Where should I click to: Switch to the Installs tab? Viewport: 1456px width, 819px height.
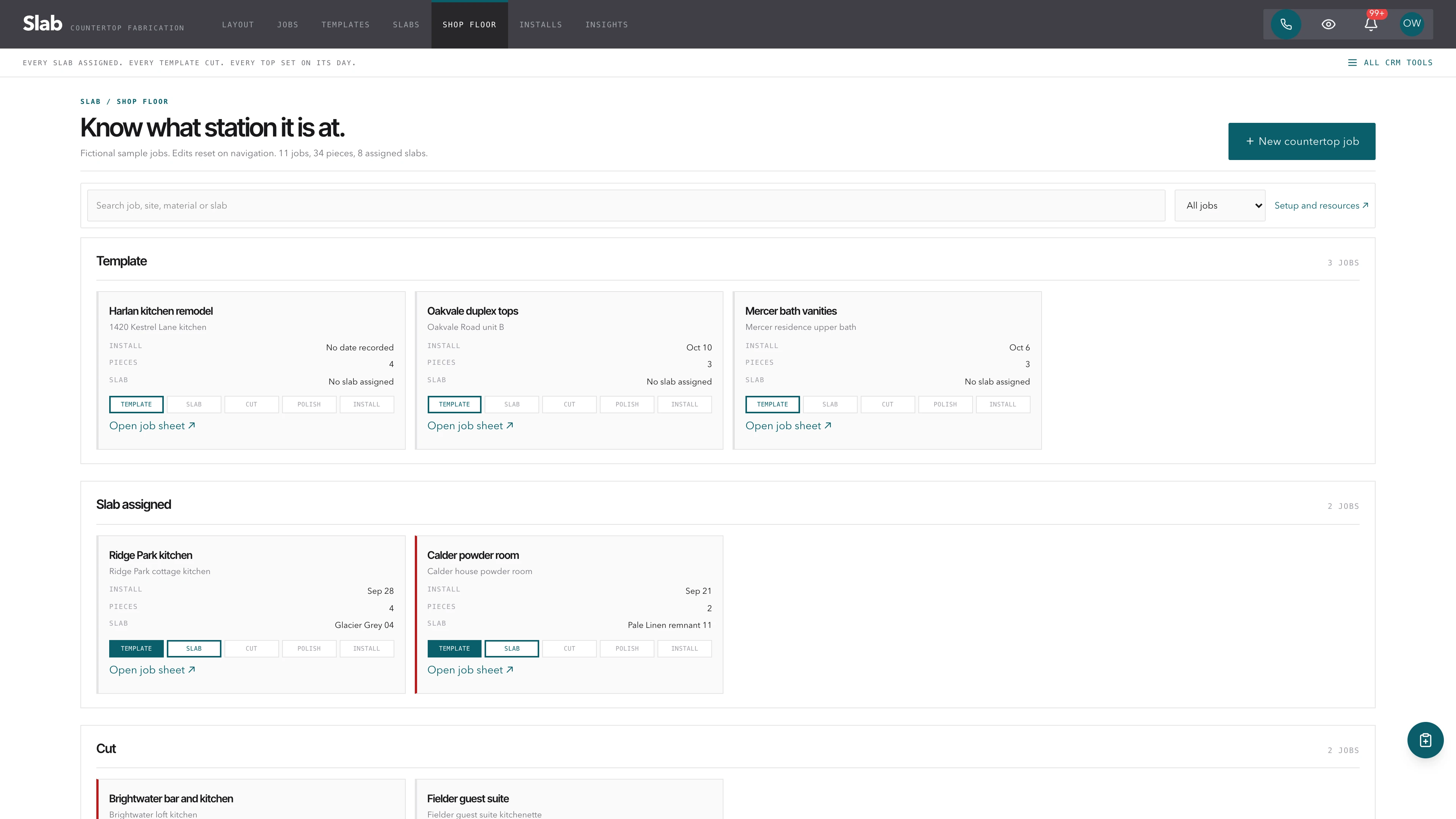(540, 25)
